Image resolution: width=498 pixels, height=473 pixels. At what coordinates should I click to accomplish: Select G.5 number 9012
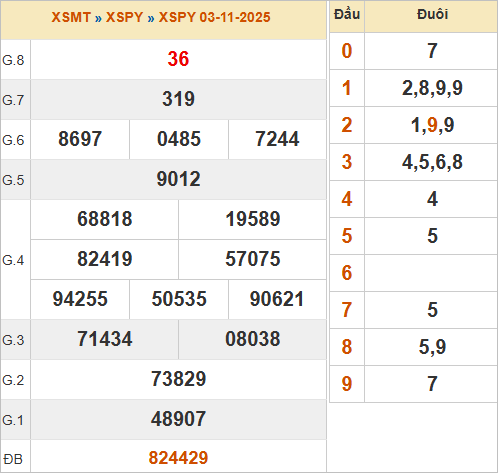point(178,179)
